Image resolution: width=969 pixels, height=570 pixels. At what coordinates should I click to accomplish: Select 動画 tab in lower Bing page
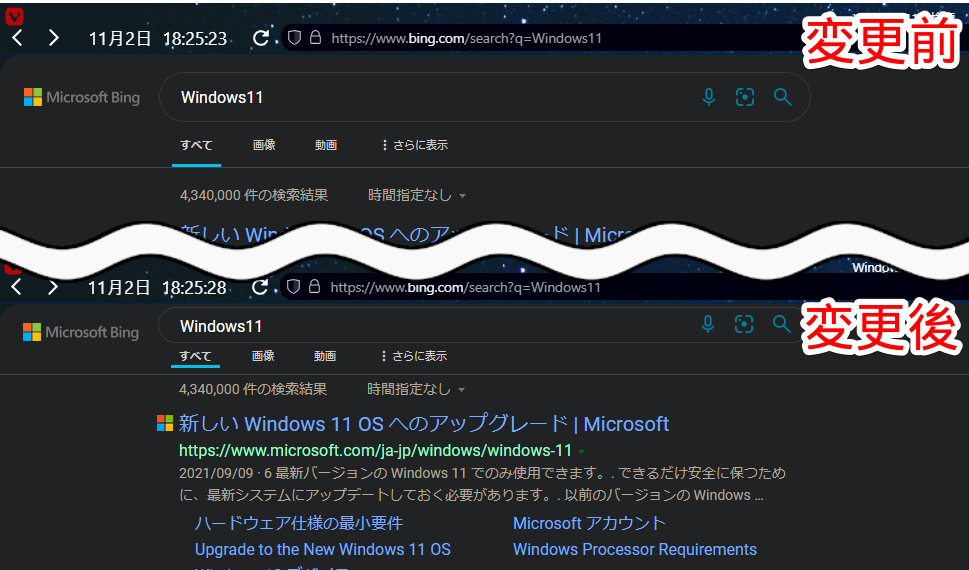tap(324, 356)
